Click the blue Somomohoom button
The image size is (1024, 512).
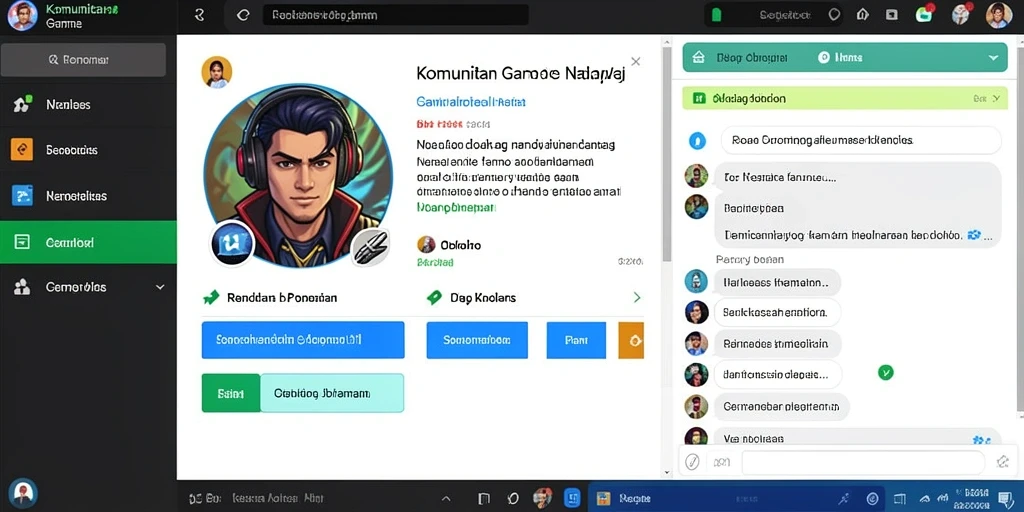(x=477, y=340)
